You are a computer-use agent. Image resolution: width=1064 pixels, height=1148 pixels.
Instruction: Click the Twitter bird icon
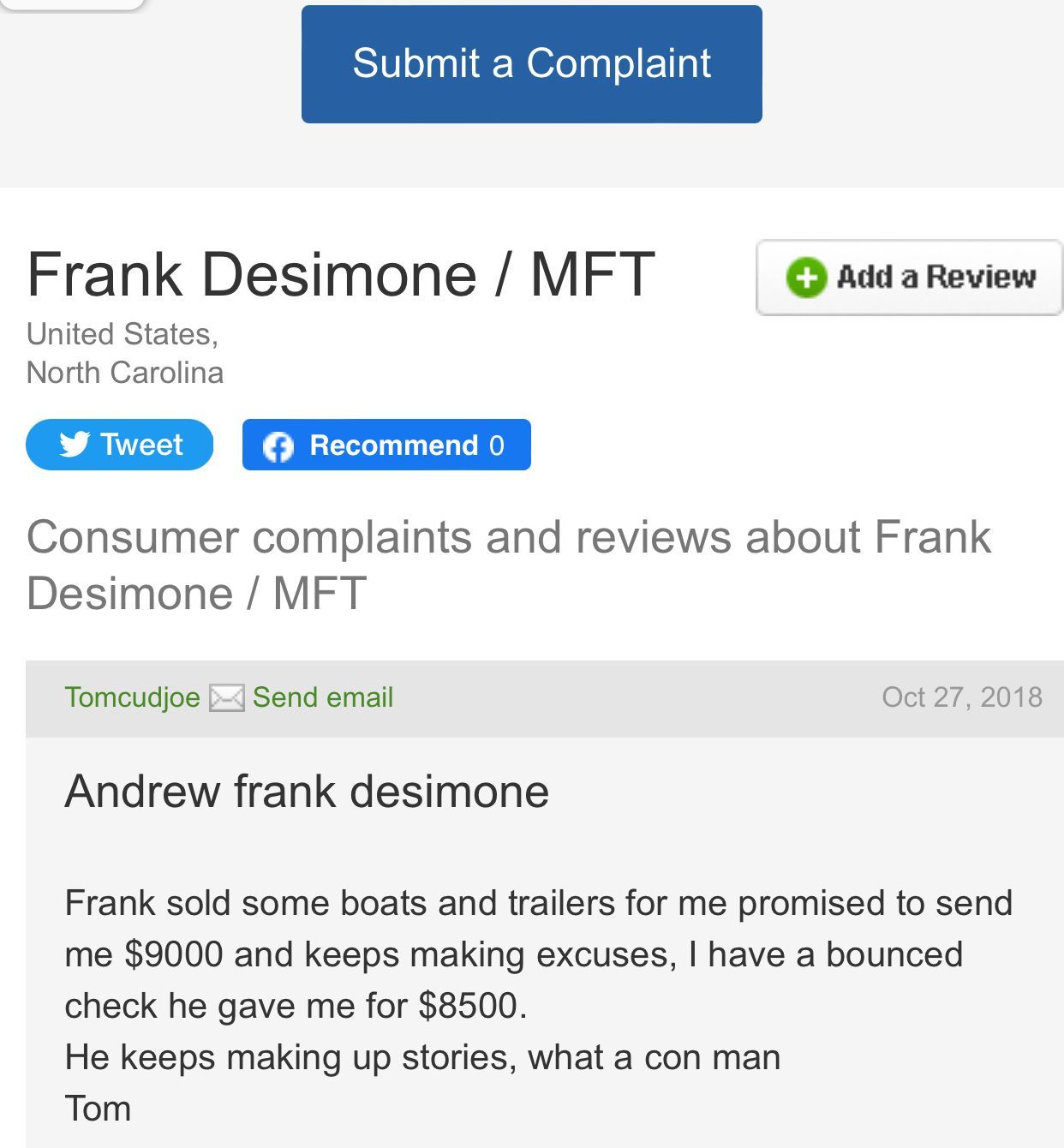[75, 445]
